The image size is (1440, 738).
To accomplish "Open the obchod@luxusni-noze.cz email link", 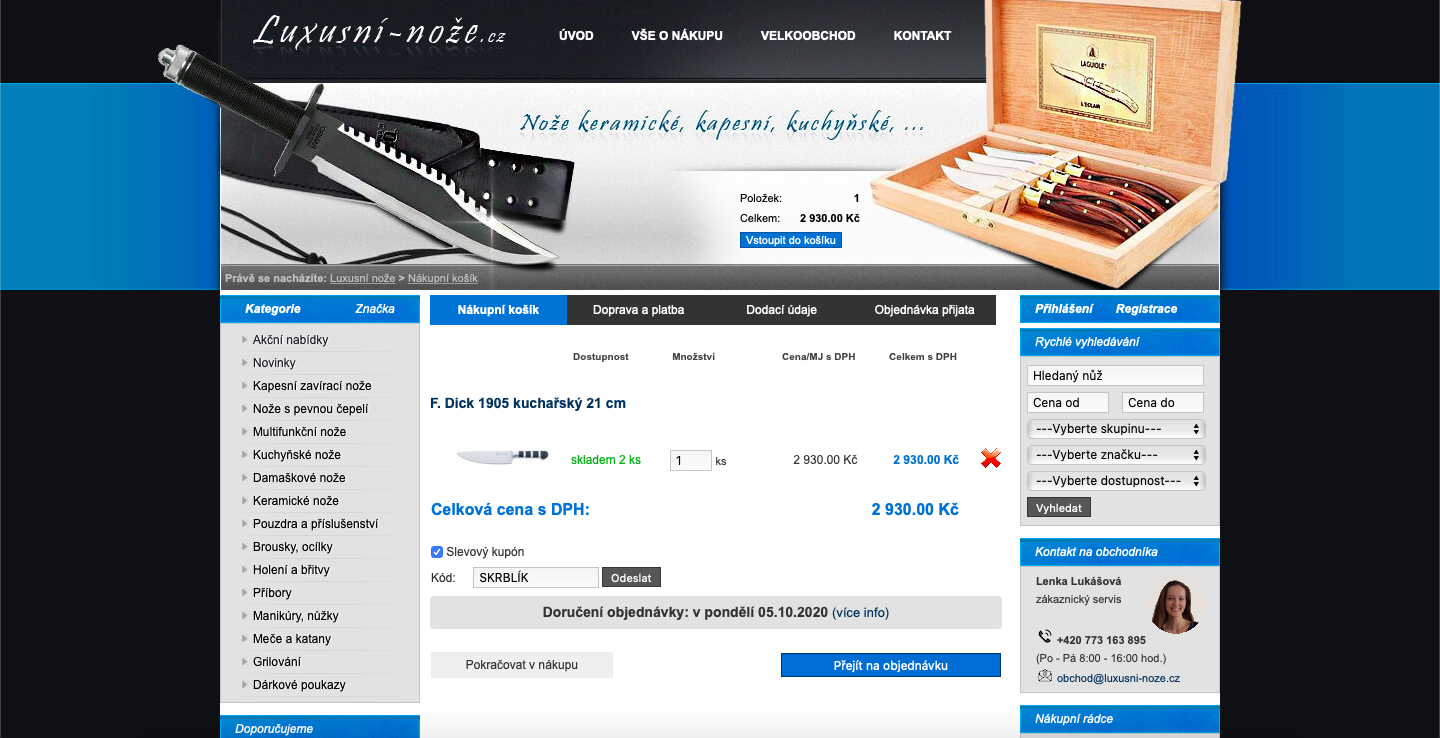I will [1118, 678].
